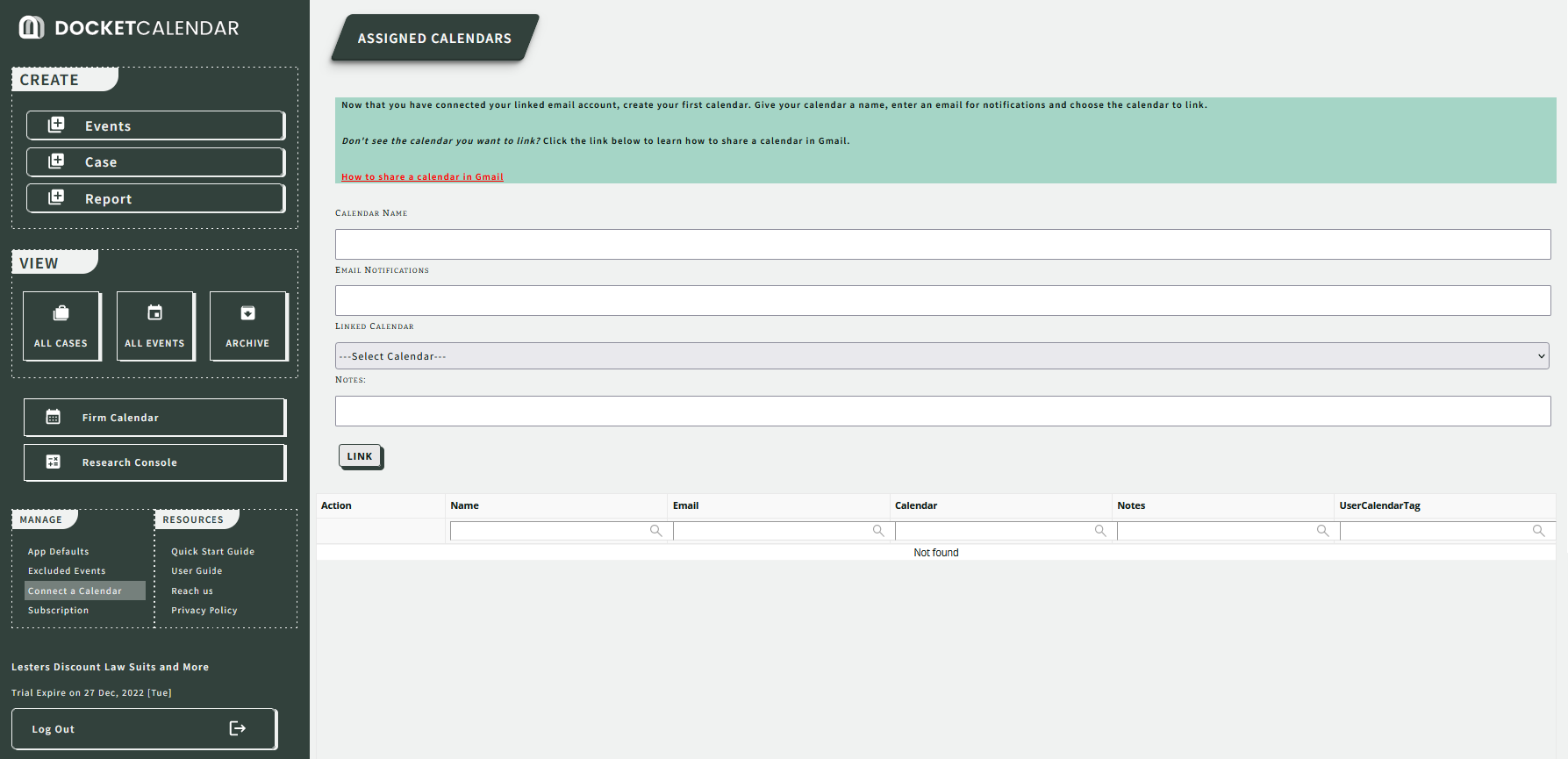Log out of DocketCalendar
Screen dimensions: 1568x759
(x=144, y=729)
